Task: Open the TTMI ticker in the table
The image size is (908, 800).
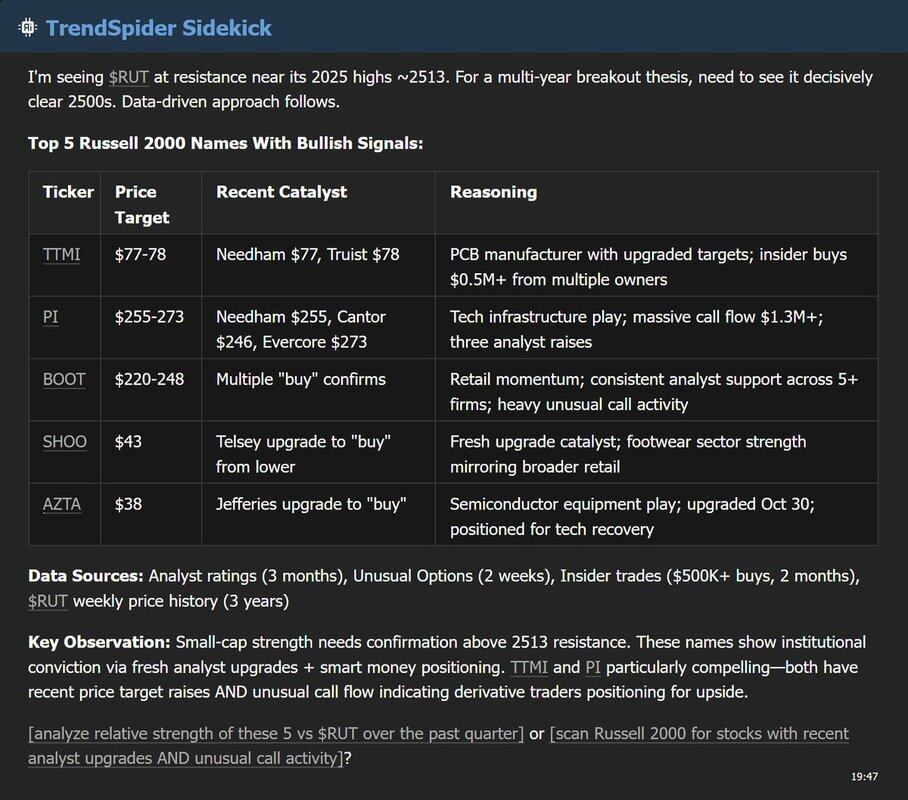Action: 62,254
